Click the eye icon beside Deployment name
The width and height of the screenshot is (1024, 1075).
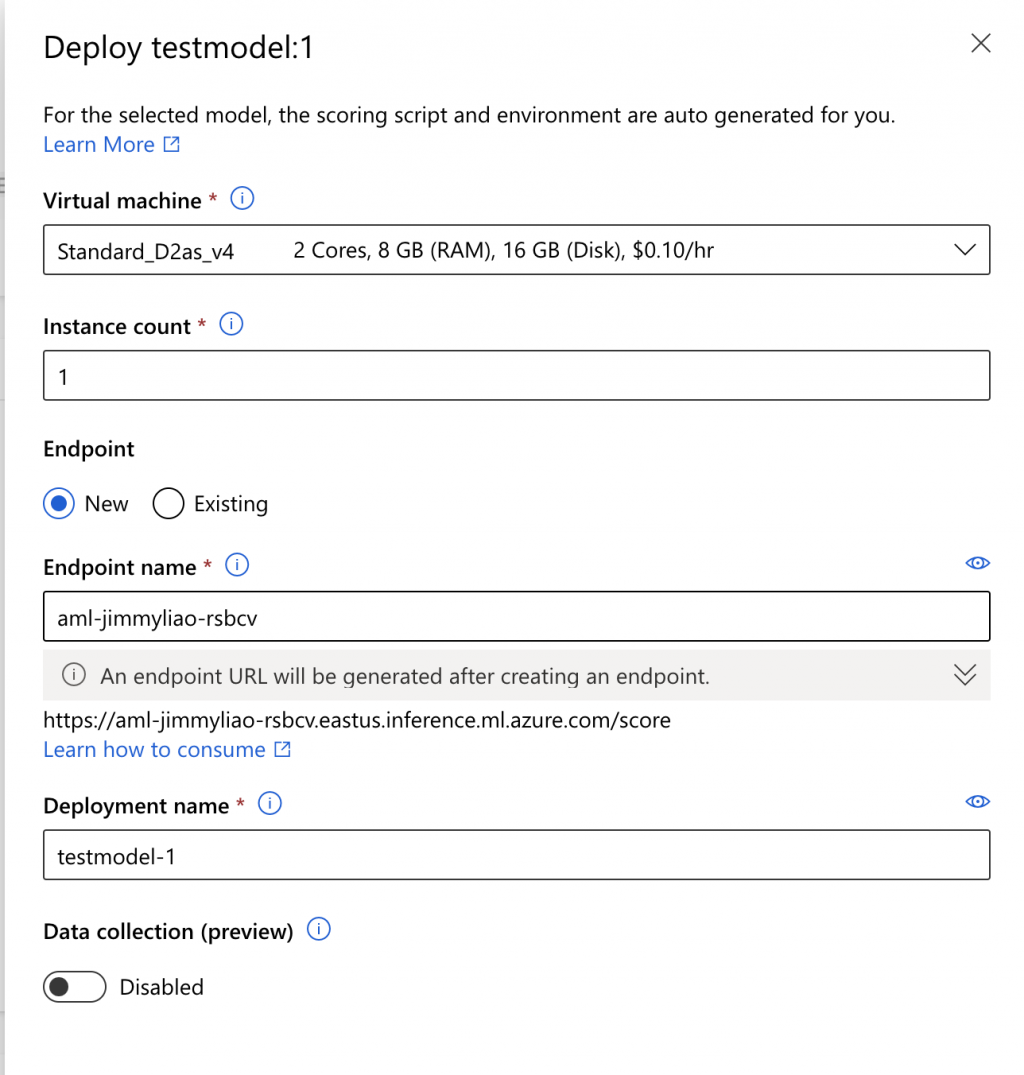(977, 802)
